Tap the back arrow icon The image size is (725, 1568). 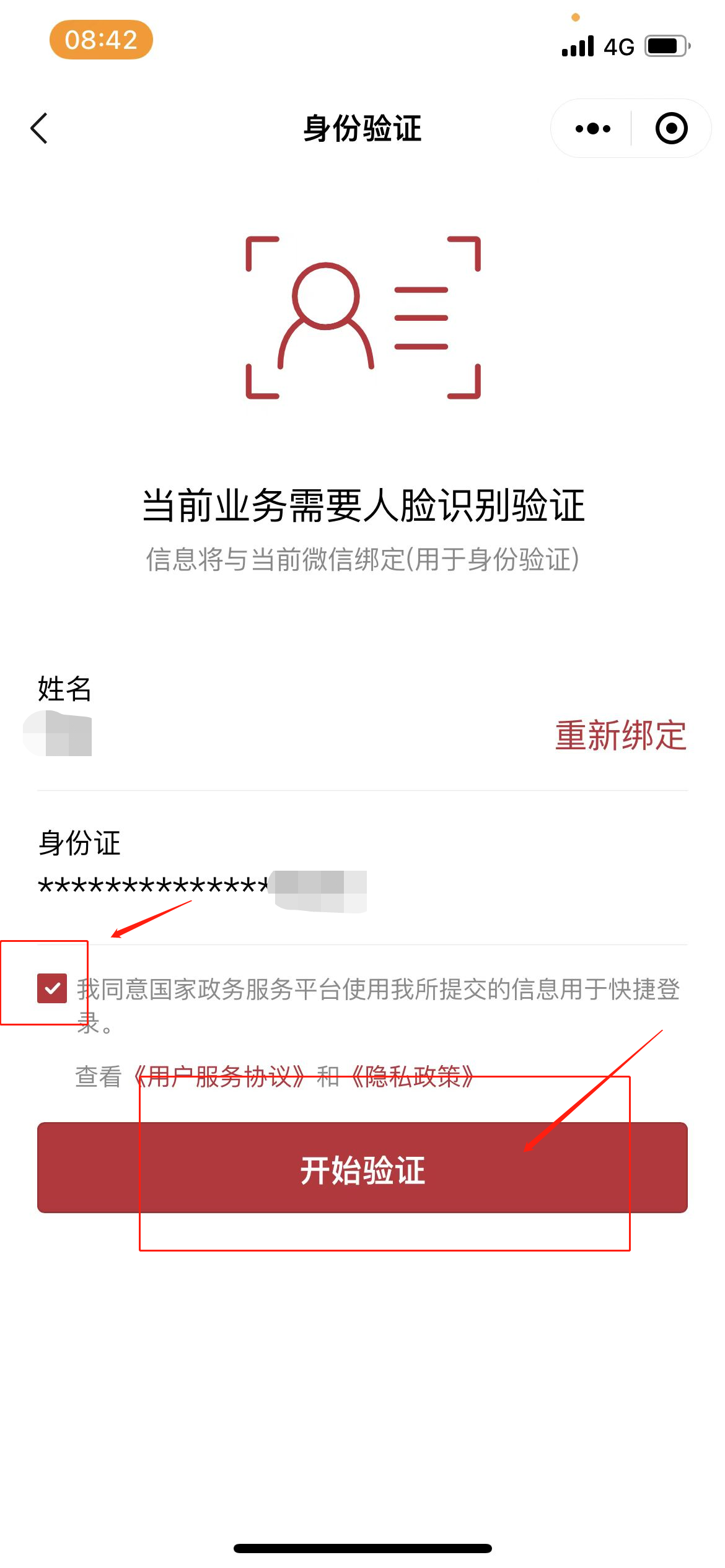pyautogui.click(x=39, y=128)
